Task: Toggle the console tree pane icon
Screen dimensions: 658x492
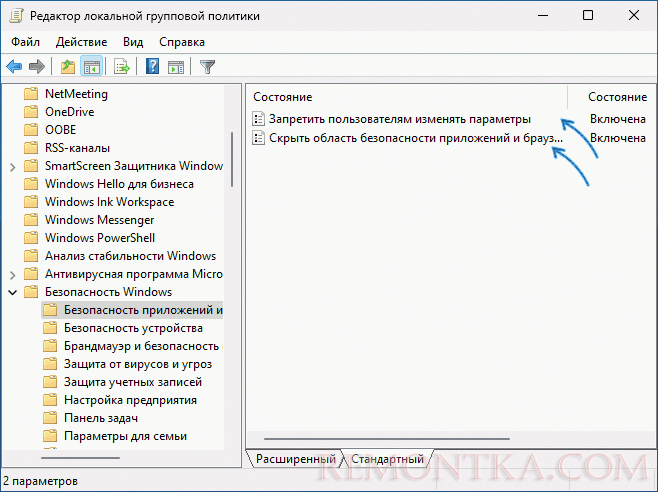Action: (91, 66)
